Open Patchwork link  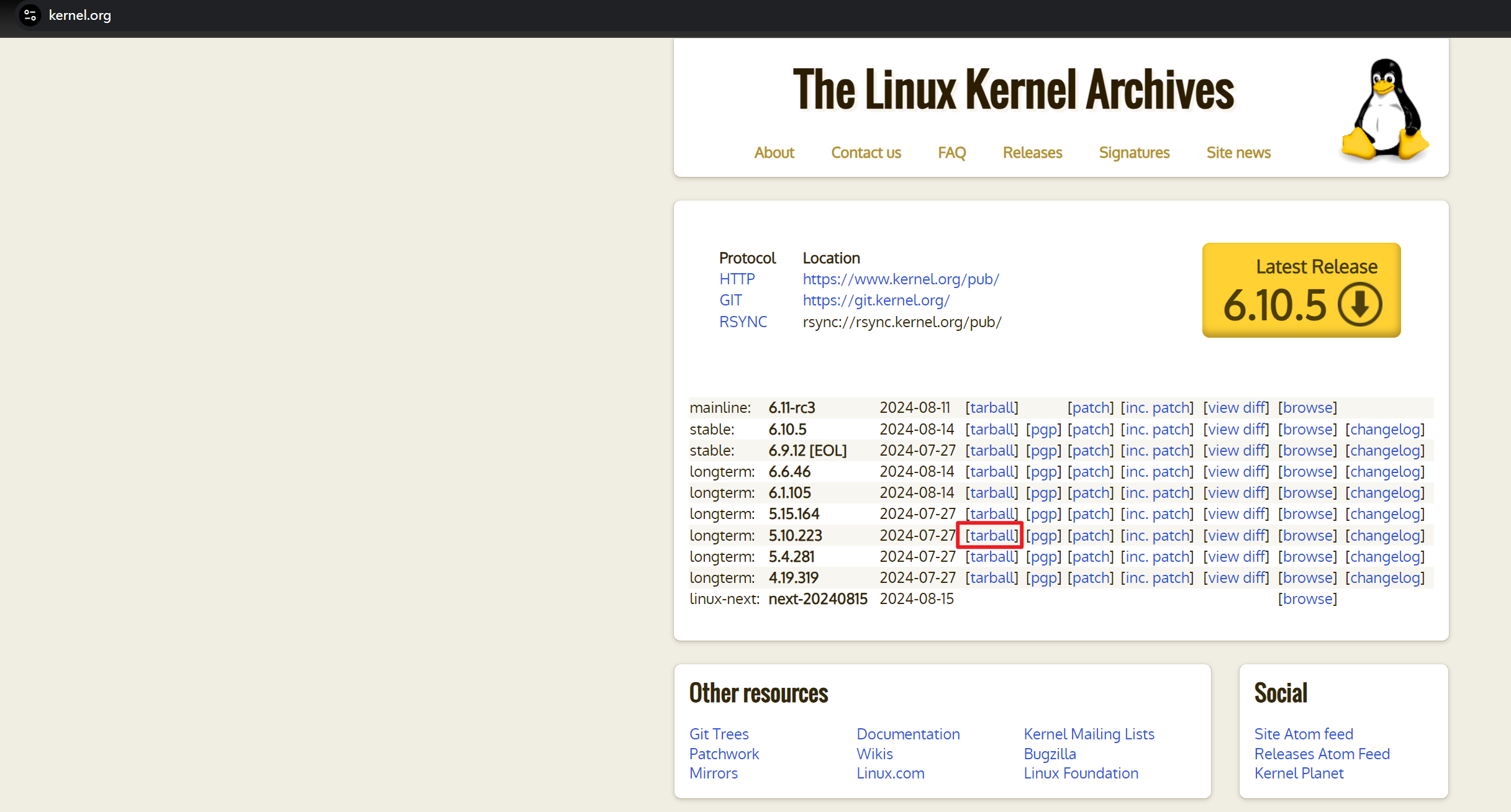pos(724,754)
